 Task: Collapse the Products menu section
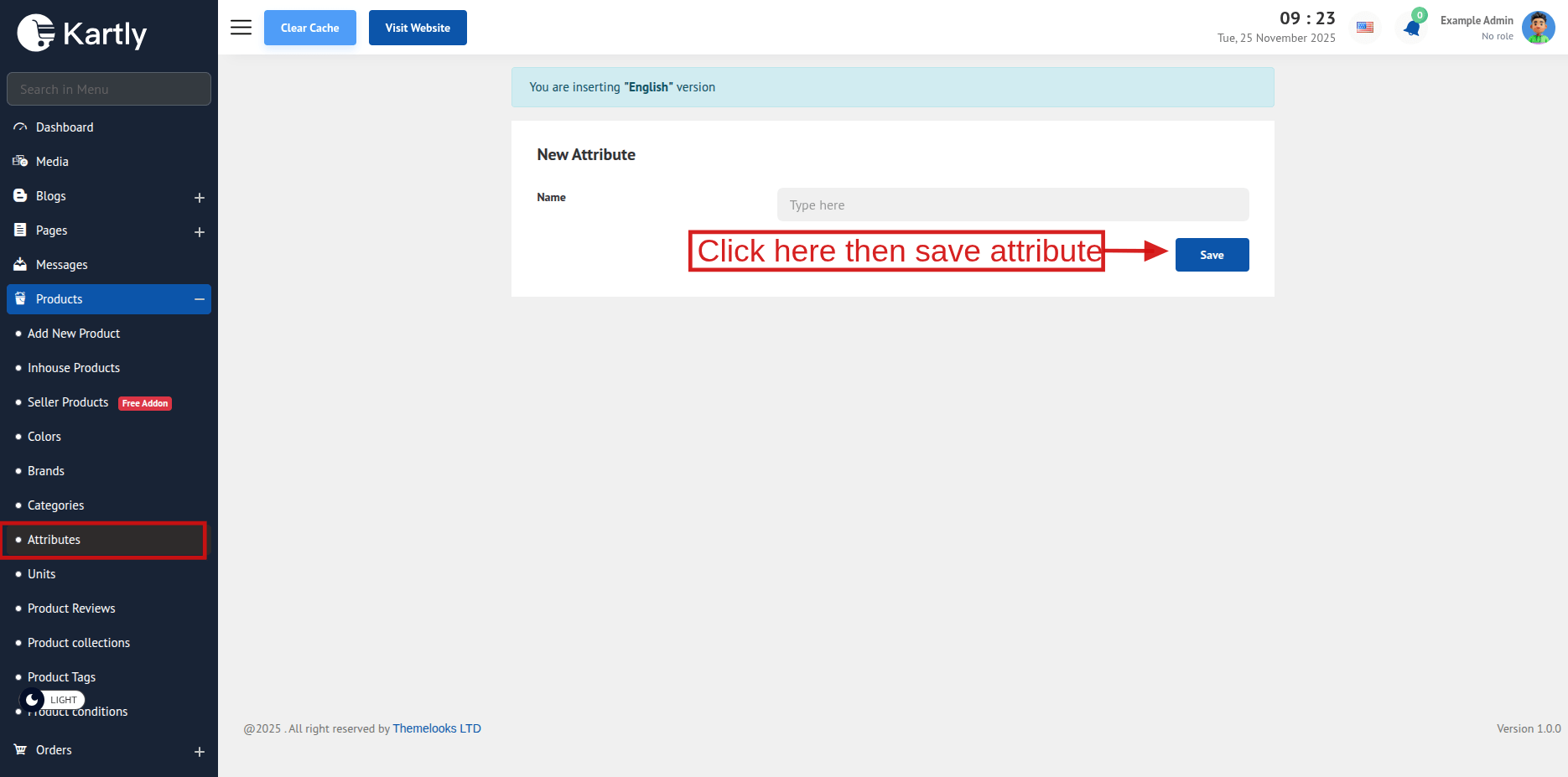[x=200, y=299]
